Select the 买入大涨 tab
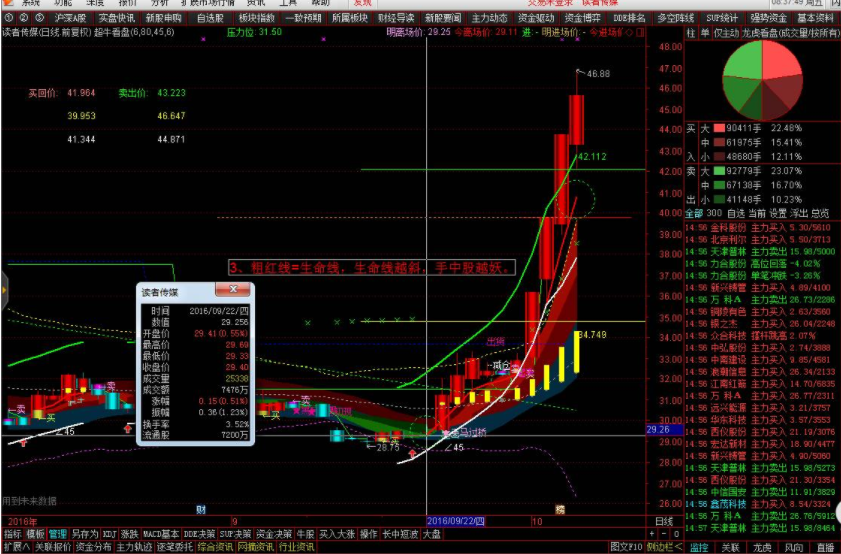 (x=337, y=534)
